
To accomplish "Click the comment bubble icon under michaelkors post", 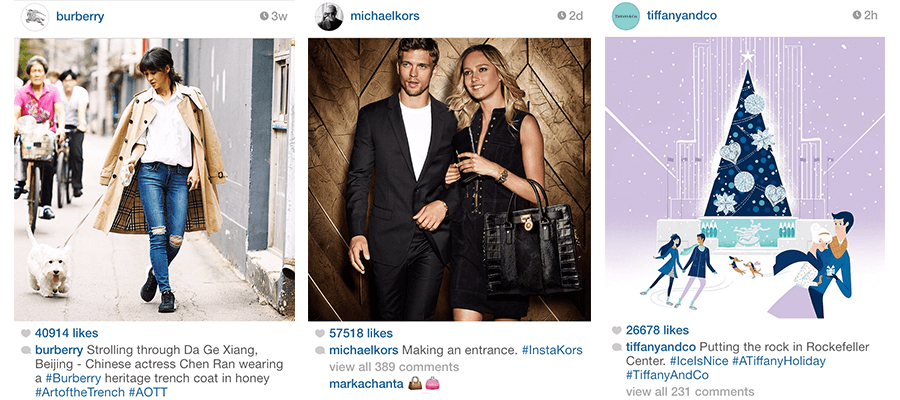I will (320, 350).
